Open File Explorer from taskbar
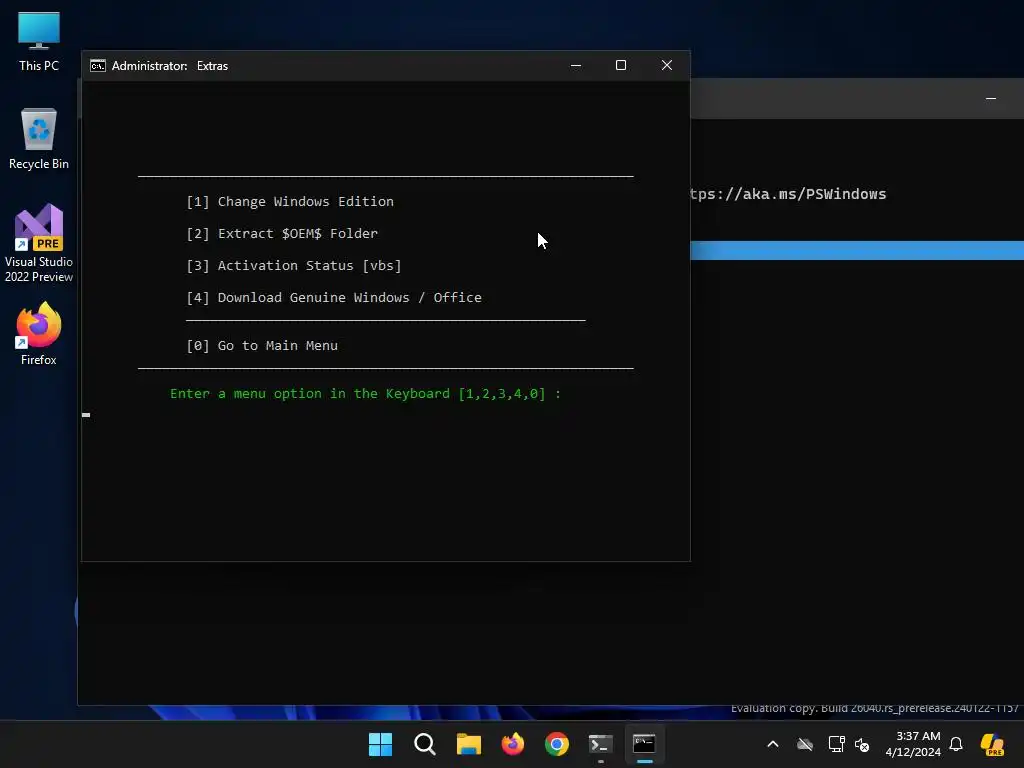This screenshot has height=768, width=1024. (468, 744)
